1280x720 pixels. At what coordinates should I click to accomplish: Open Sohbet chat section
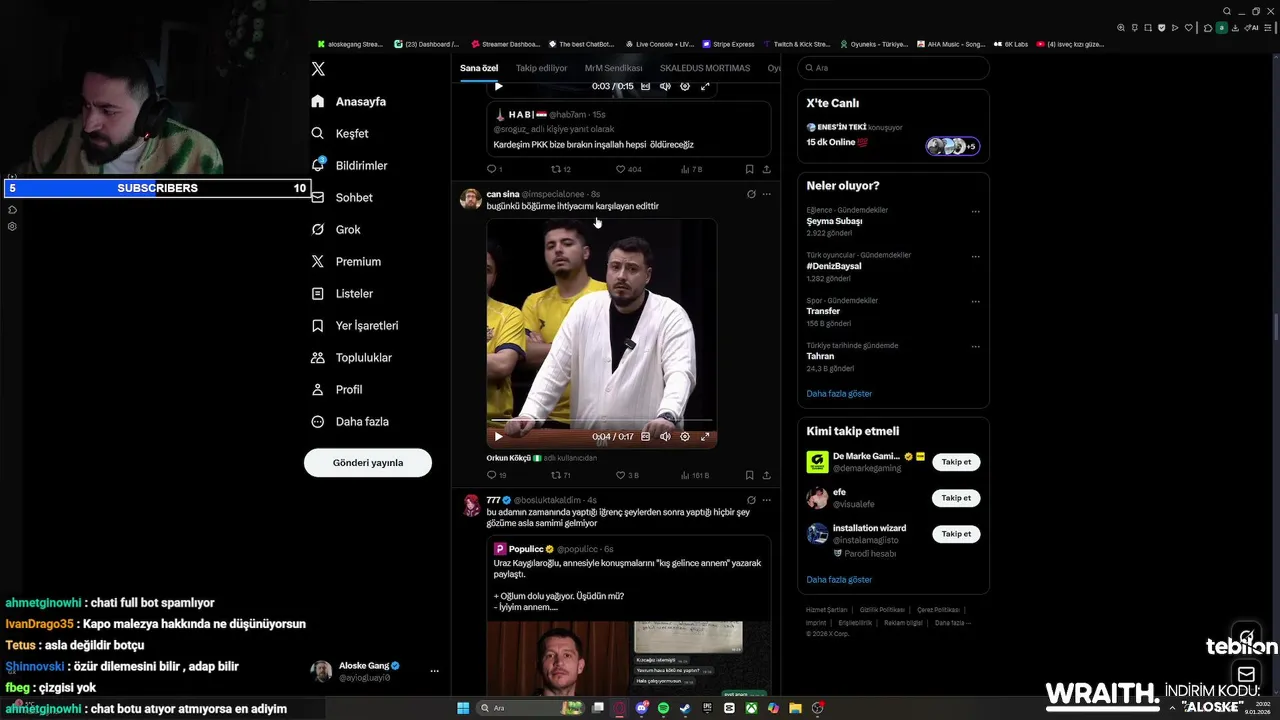pos(341,197)
